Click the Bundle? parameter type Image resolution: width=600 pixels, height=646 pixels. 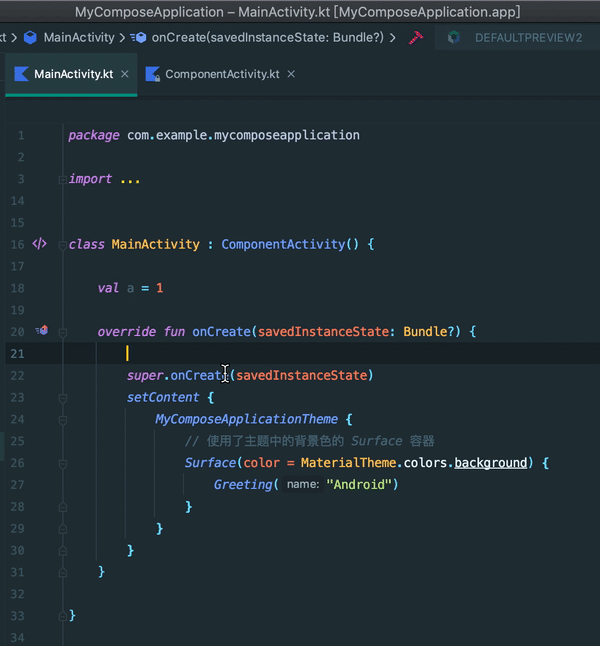[x=429, y=332]
